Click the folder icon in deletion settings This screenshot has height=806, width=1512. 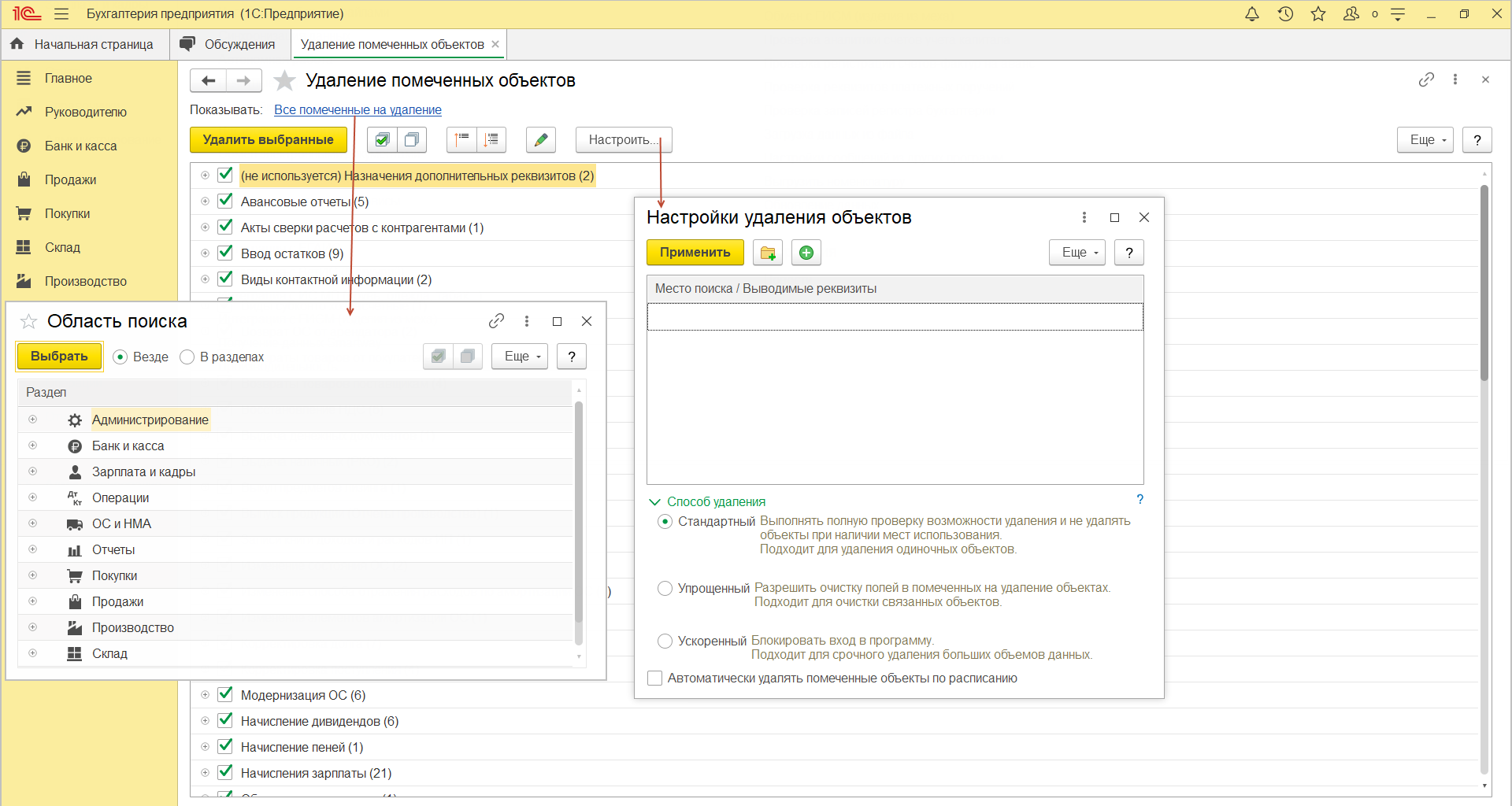click(768, 253)
